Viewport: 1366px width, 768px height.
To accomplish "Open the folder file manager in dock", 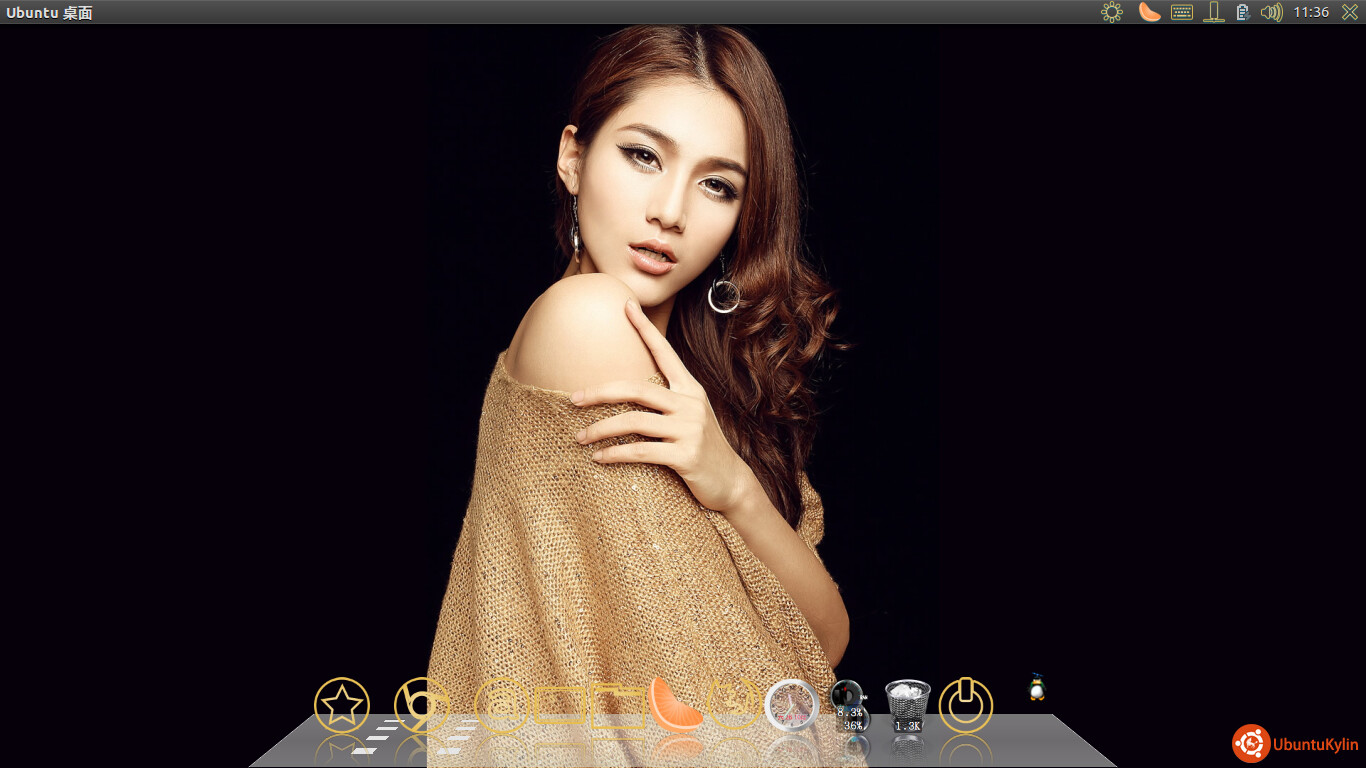I will click(617, 707).
